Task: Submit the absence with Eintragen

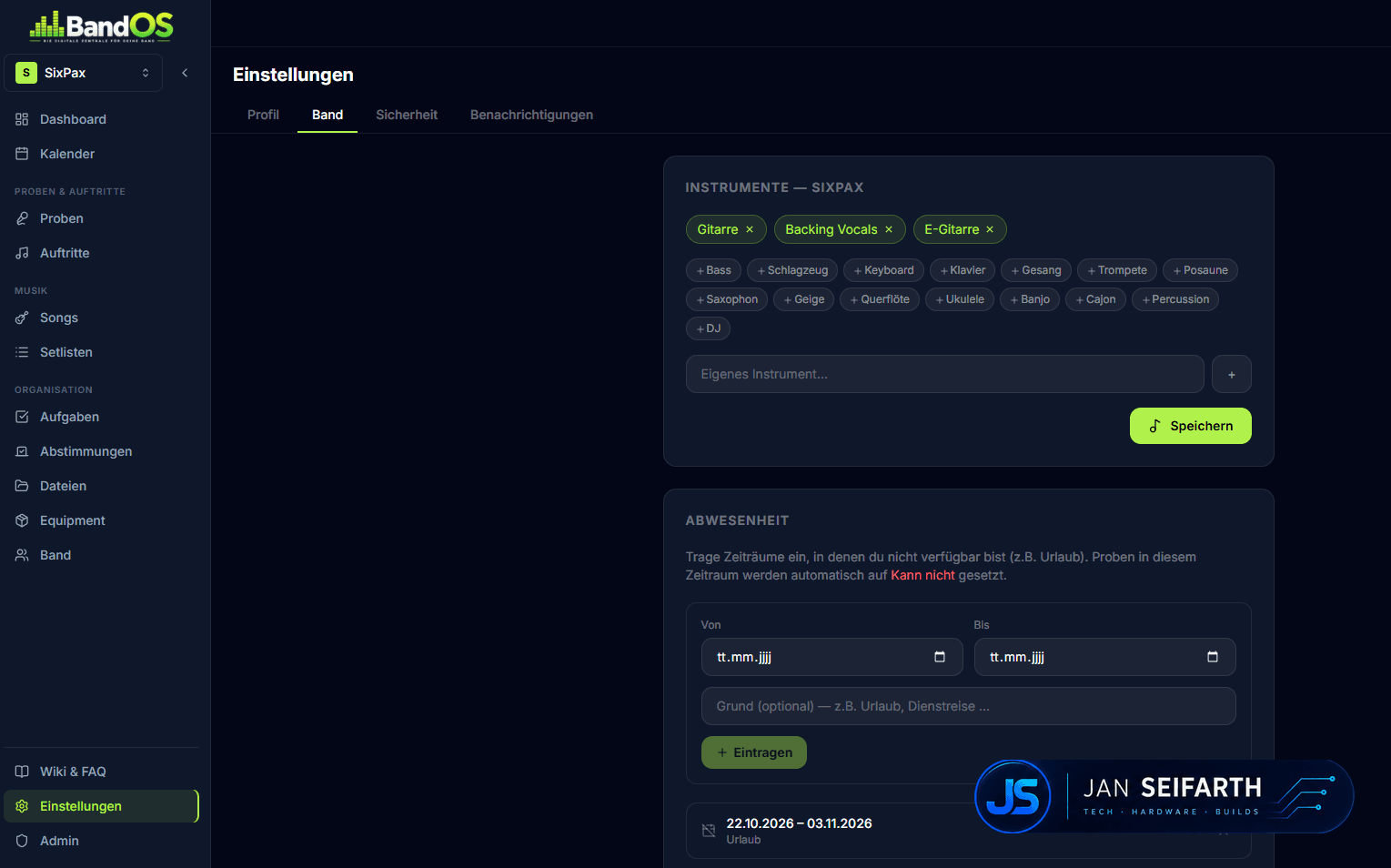Action: point(753,752)
